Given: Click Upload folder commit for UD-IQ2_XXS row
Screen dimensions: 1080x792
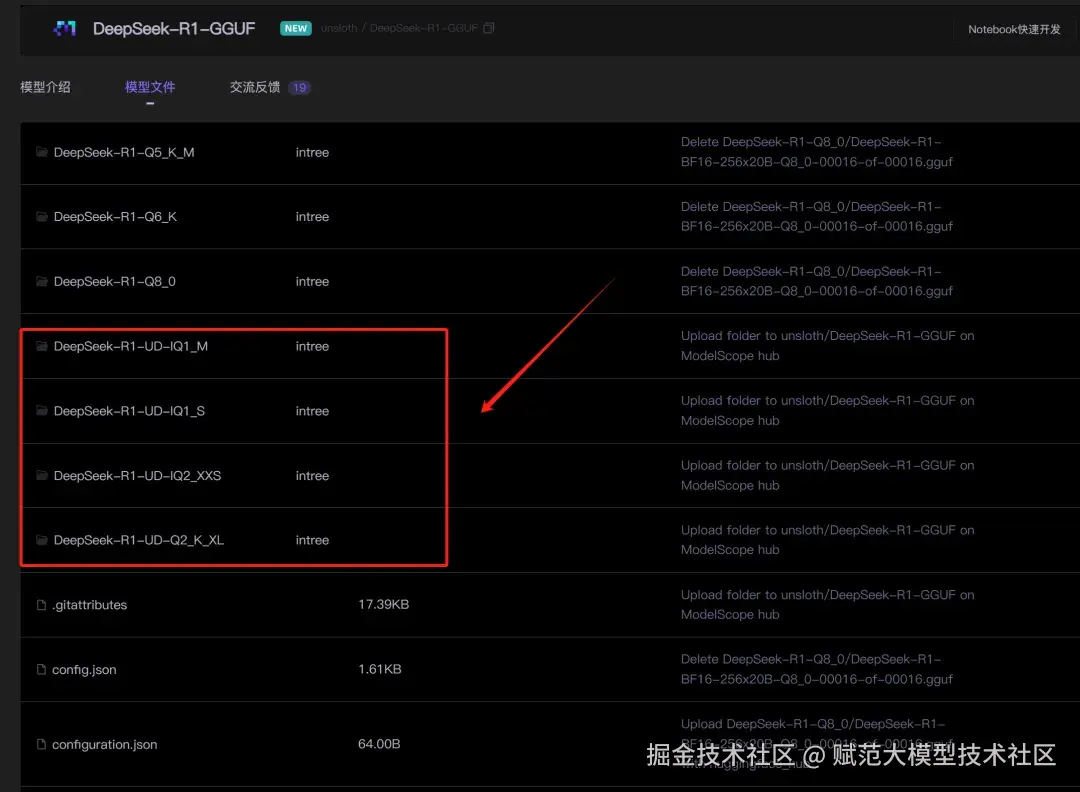Looking at the screenshot, I should click(x=827, y=475).
